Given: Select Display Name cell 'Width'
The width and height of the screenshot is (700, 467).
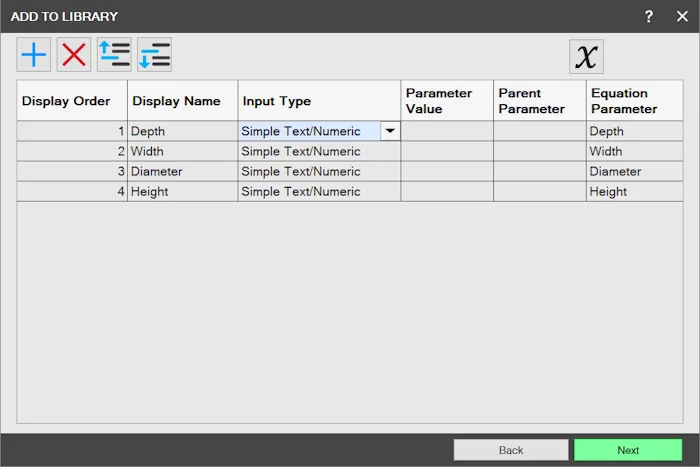Looking at the screenshot, I should pos(183,151).
